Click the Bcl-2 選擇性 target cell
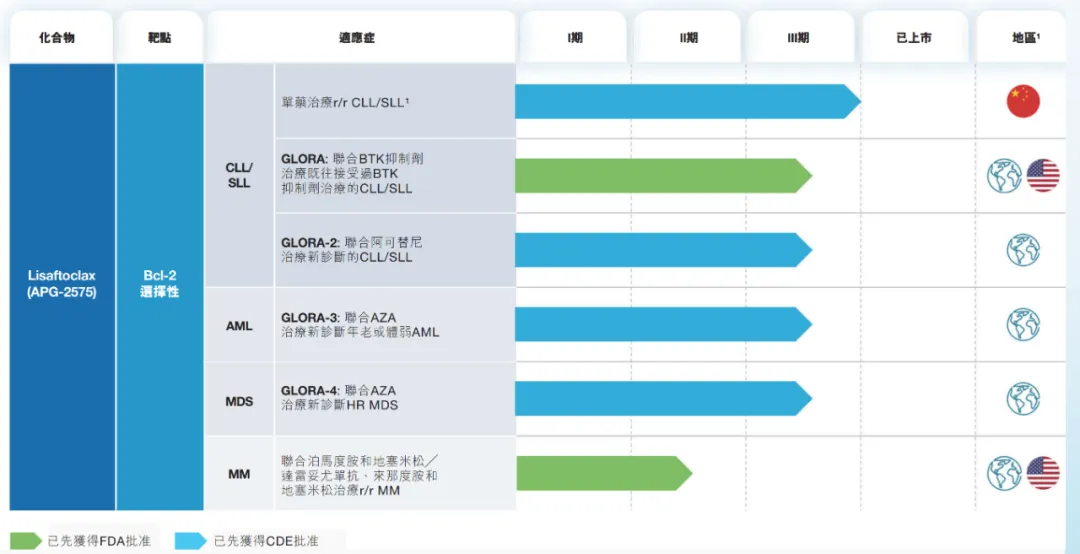The height and width of the screenshot is (554, 1080). click(x=160, y=284)
